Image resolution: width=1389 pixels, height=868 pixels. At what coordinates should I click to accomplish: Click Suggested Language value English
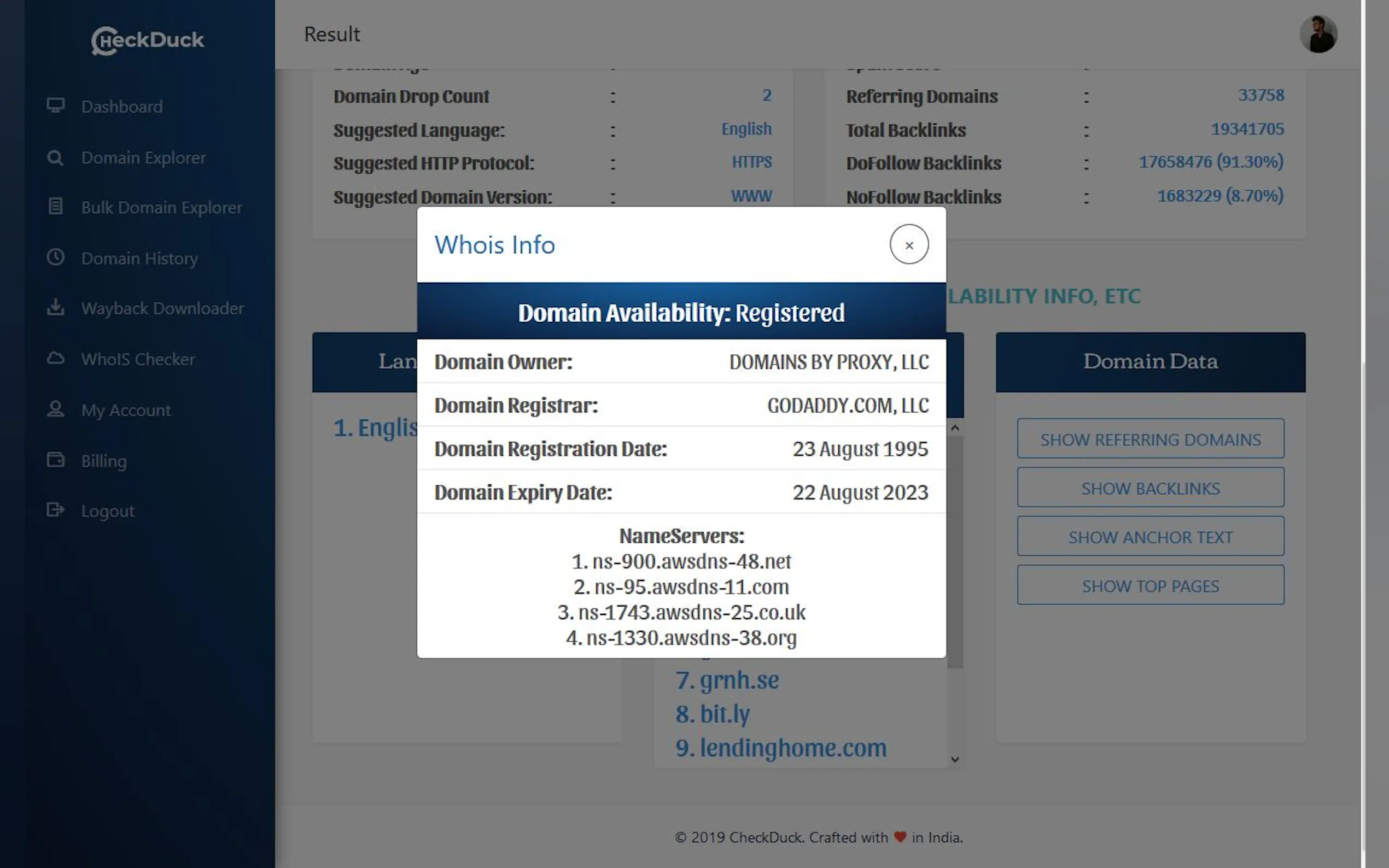[x=746, y=129]
